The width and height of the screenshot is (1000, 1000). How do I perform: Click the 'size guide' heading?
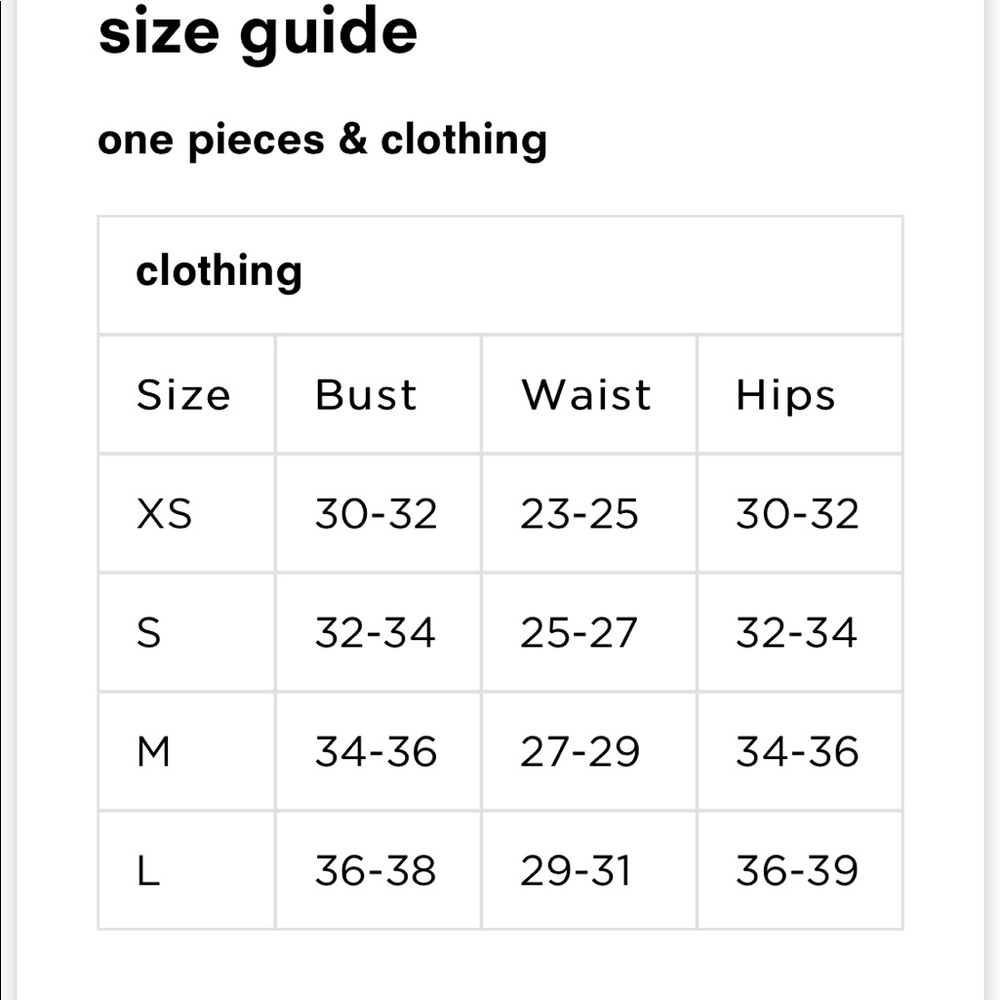click(257, 32)
